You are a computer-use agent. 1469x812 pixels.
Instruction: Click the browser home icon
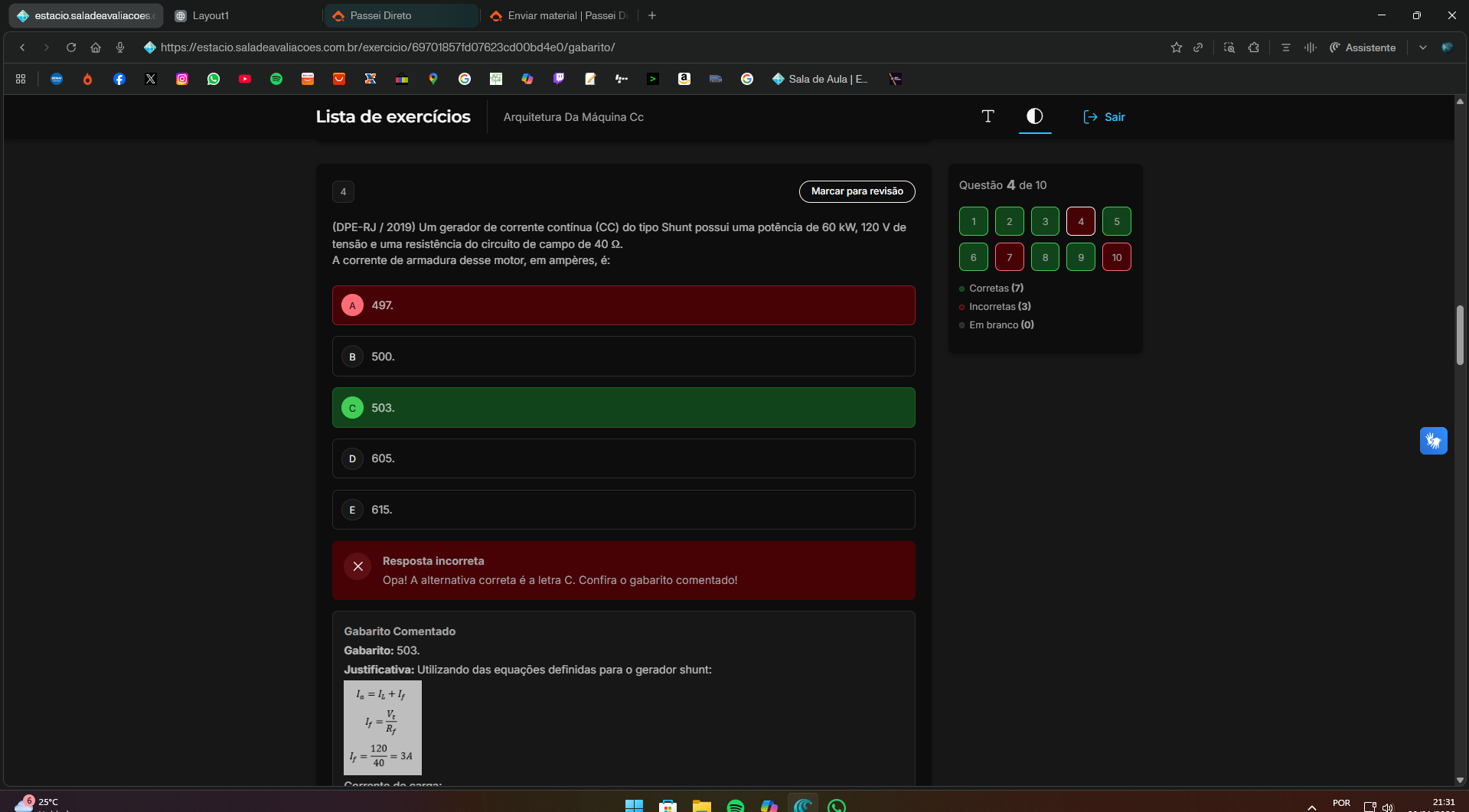tap(96, 47)
